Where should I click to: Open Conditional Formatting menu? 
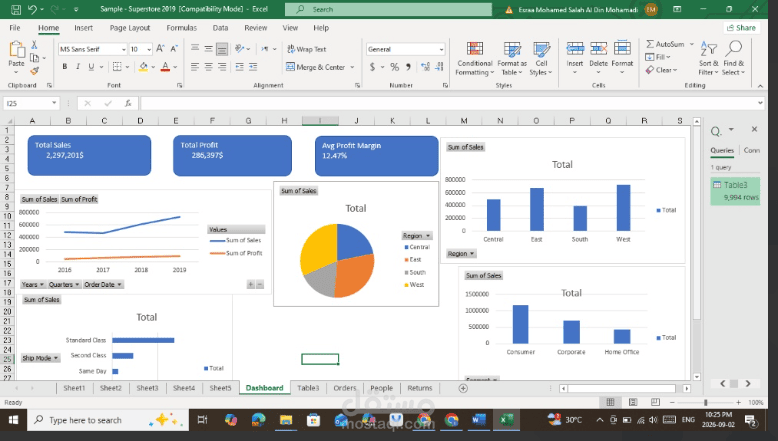tap(475, 59)
